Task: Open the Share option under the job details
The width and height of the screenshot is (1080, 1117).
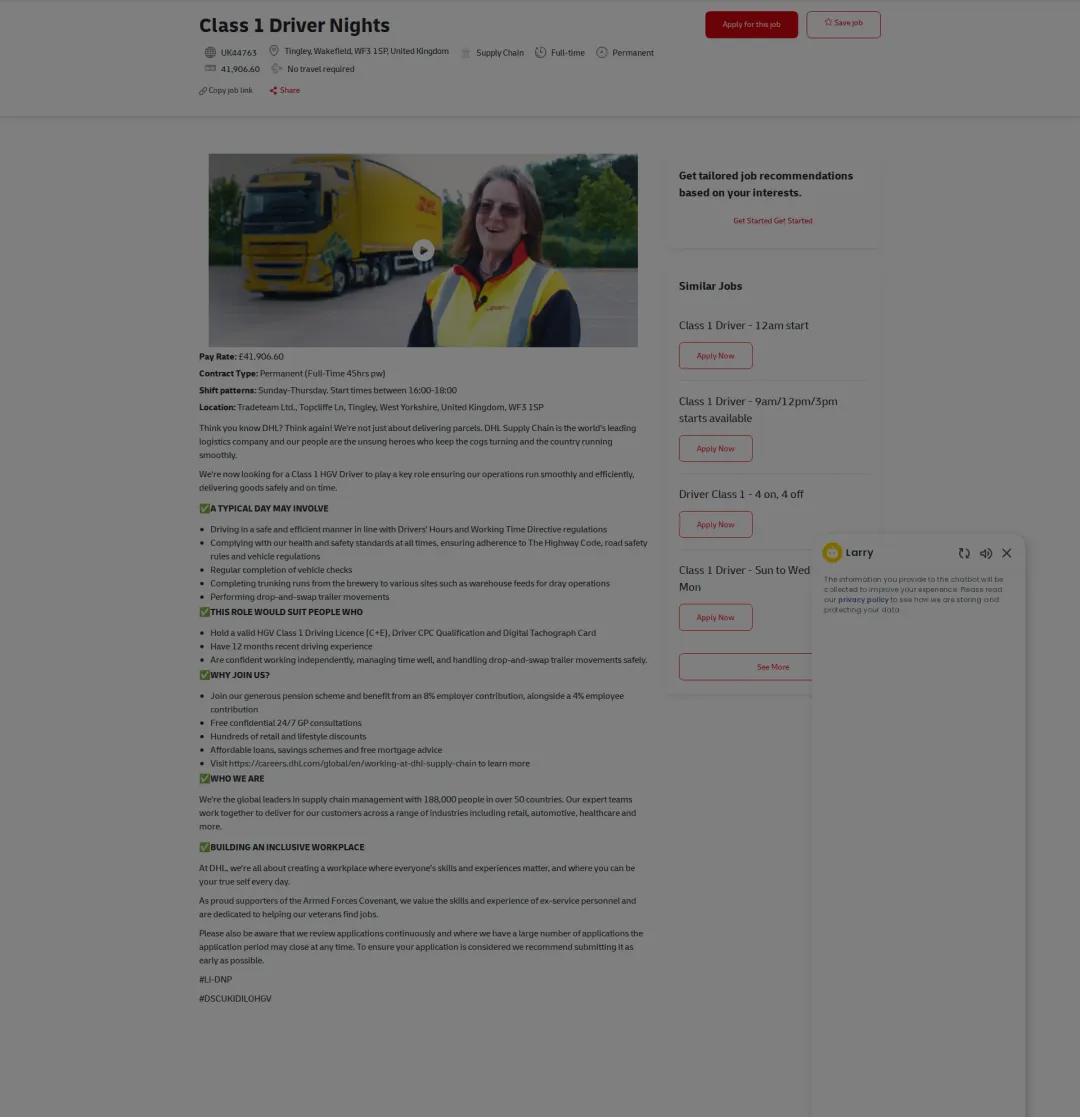Action: (284, 90)
